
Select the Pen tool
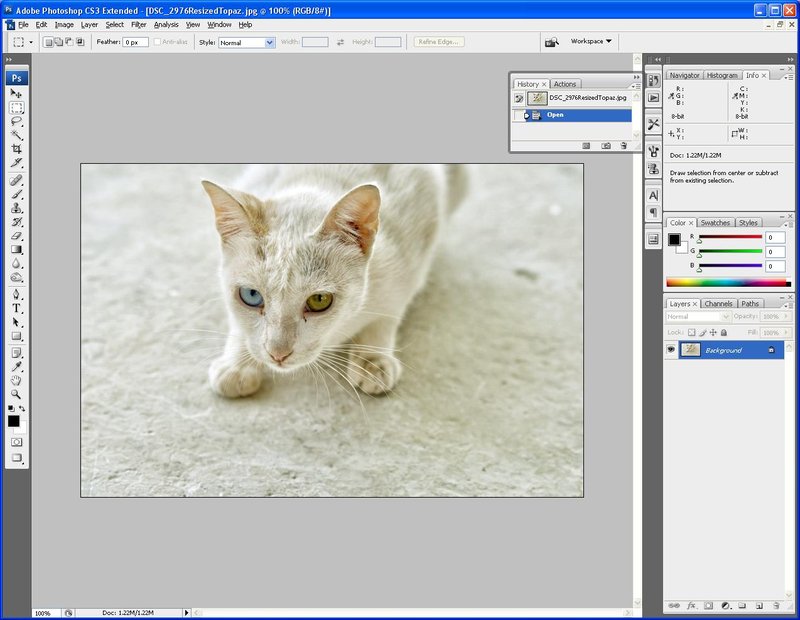[x=16, y=294]
